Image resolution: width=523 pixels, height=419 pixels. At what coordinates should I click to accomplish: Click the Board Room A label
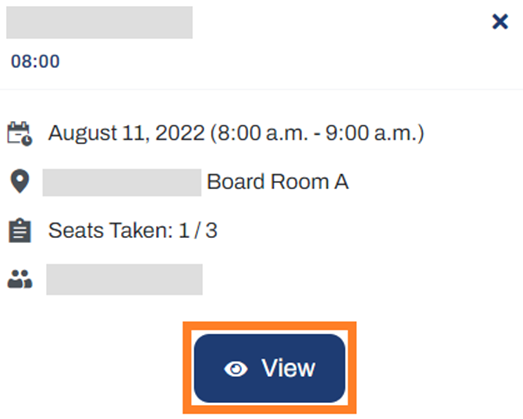tap(278, 182)
